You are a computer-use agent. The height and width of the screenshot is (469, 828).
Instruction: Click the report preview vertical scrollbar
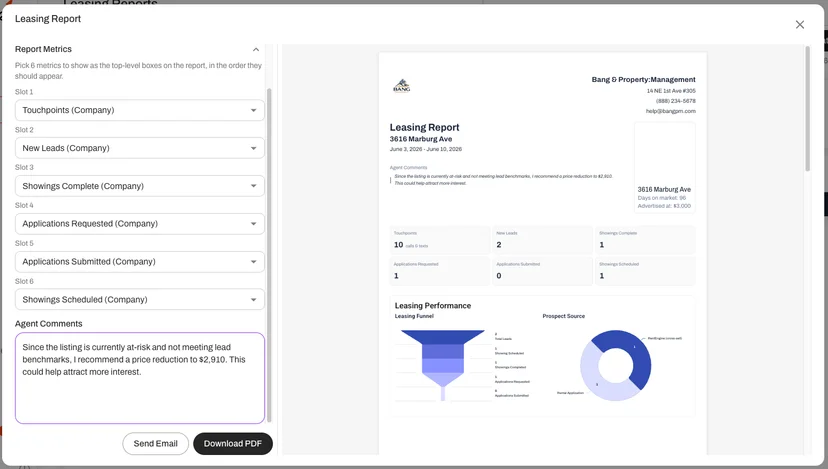[807, 108]
